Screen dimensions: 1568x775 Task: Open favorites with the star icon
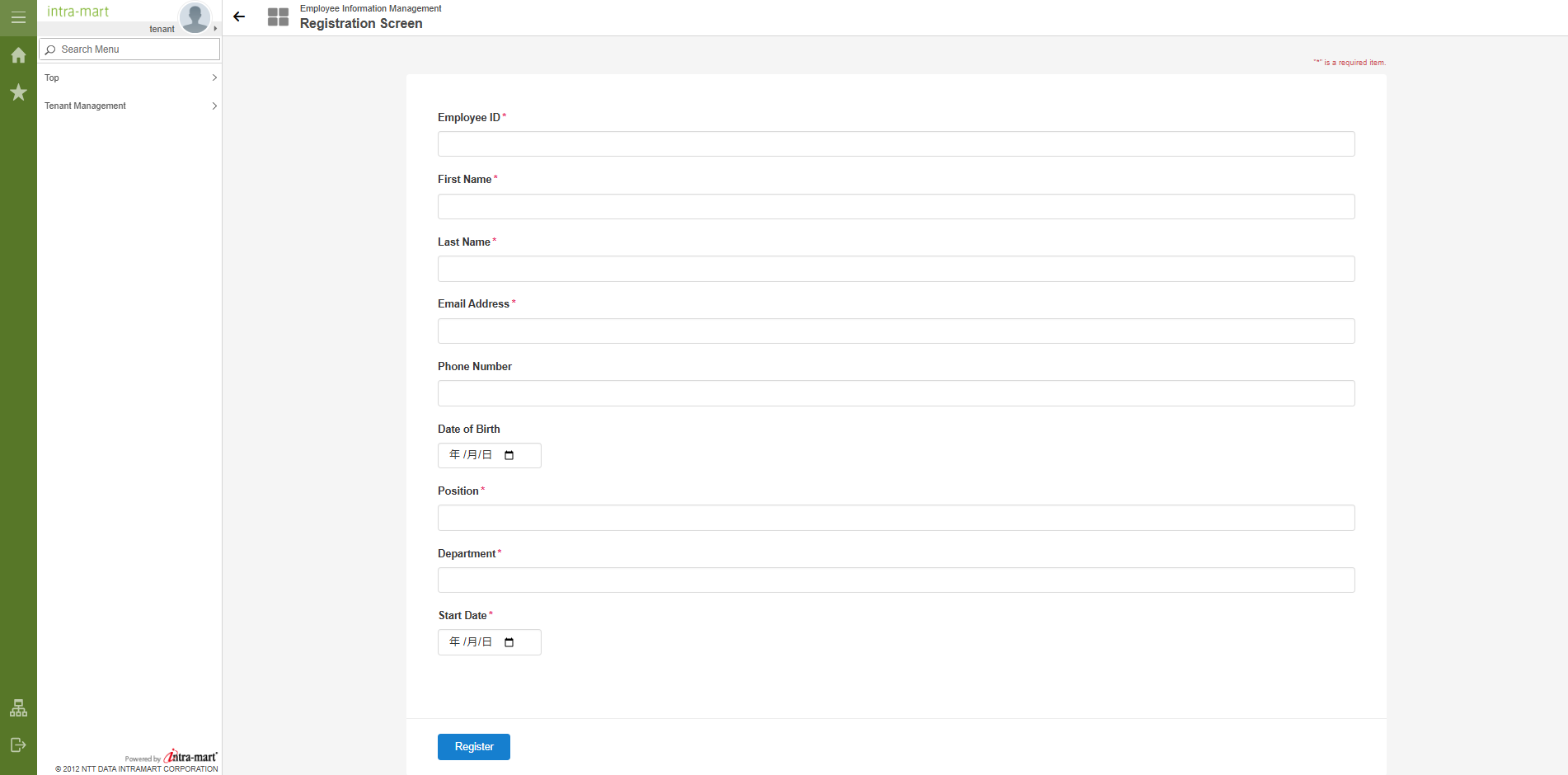pos(18,92)
